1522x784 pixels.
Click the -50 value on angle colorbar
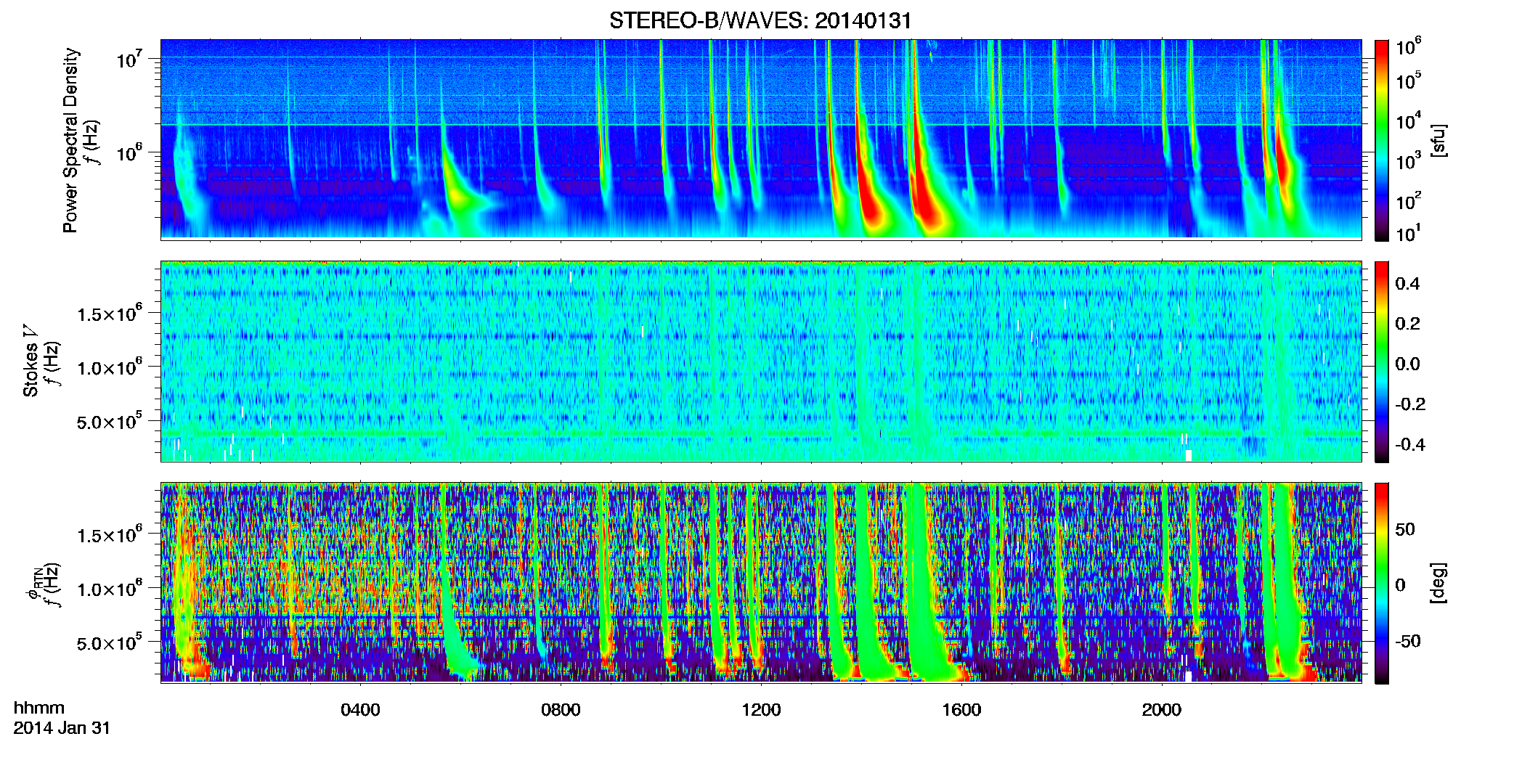[x=1408, y=641]
